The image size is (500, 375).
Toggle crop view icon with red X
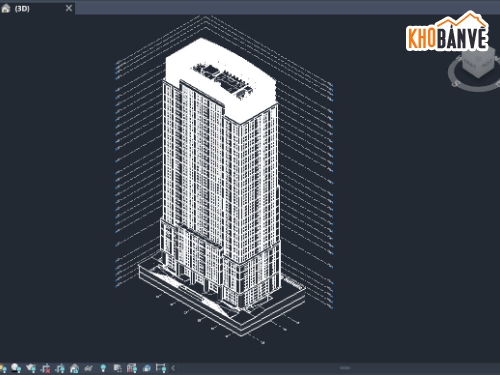click(45, 368)
